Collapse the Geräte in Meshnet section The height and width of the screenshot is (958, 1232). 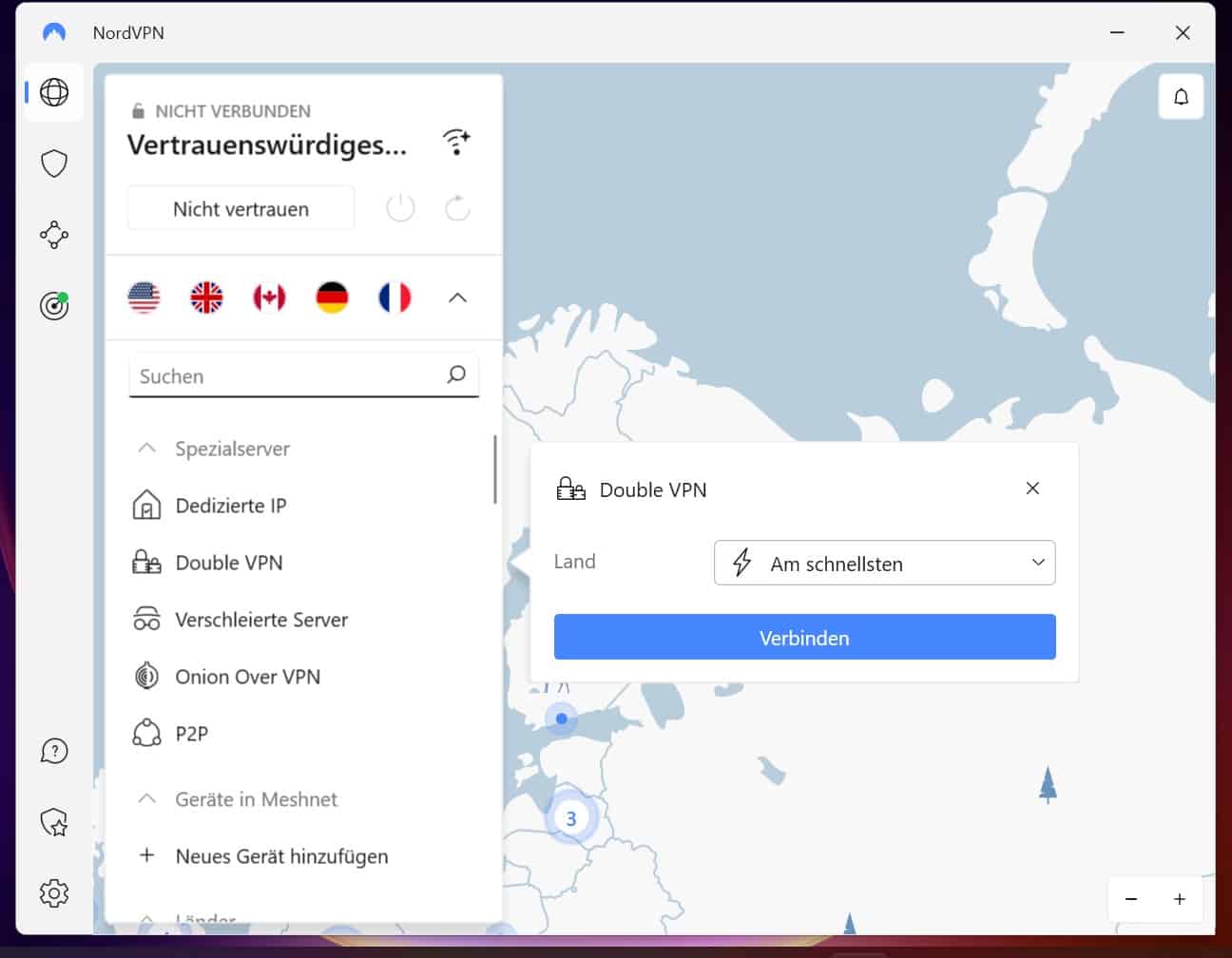coord(146,798)
